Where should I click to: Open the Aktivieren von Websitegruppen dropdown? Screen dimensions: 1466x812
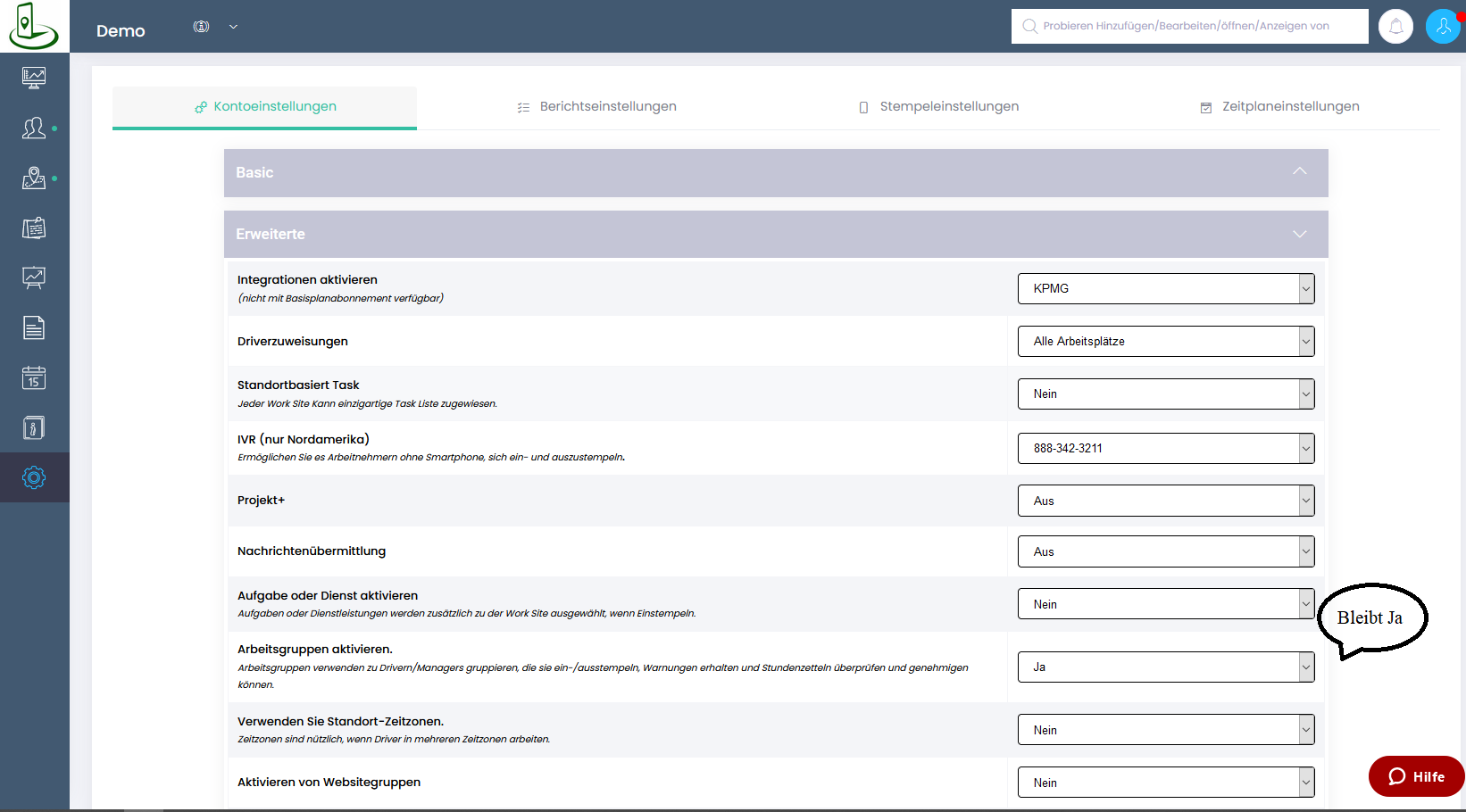pyautogui.click(x=1166, y=783)
